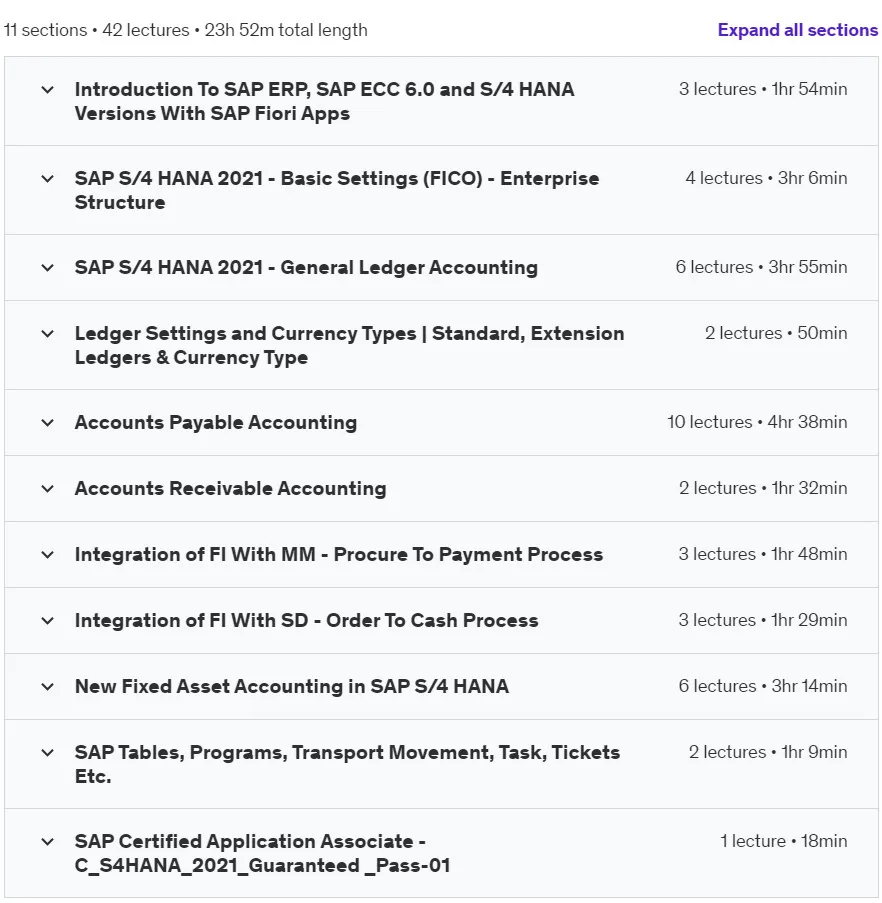The height and width of the screenshot is (903, 882).
Task: Click the '3 lectures • 1hr 48min' text
Action: (x=763, y=554)
